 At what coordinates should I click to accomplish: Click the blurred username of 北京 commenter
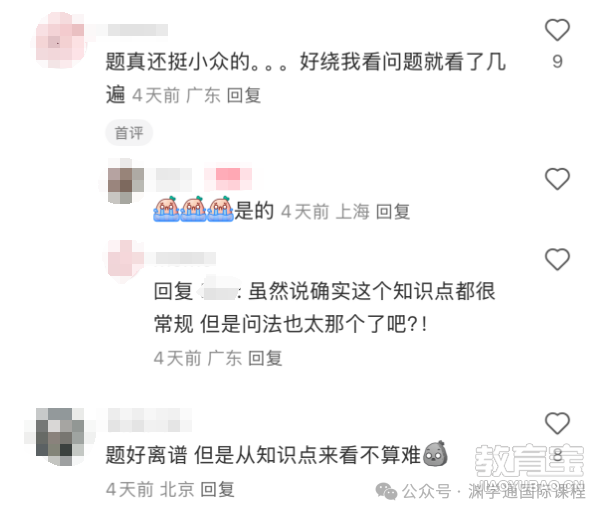click(150, 420)
